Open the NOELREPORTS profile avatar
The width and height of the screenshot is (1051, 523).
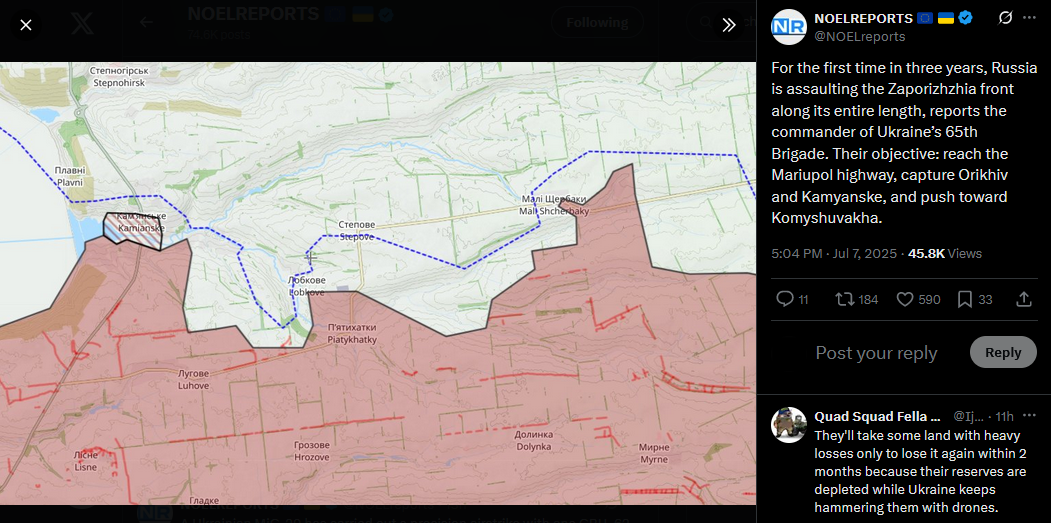tap(788, 27)
